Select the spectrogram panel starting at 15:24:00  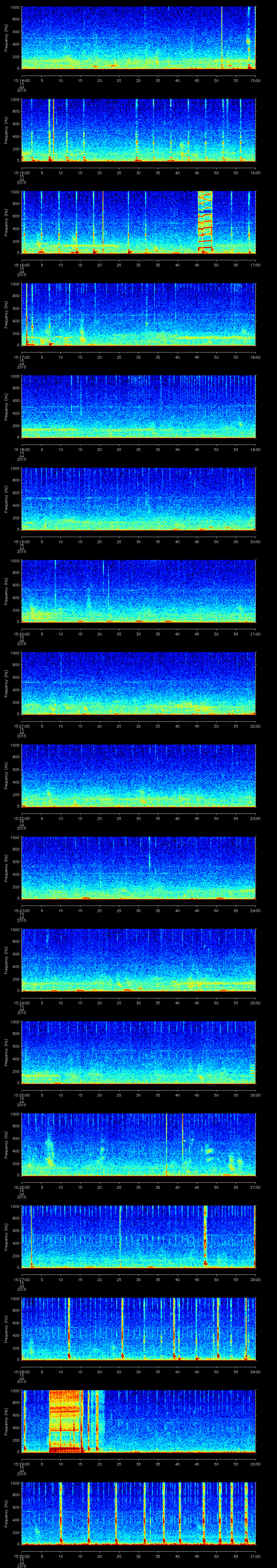[x=138, y=960]
